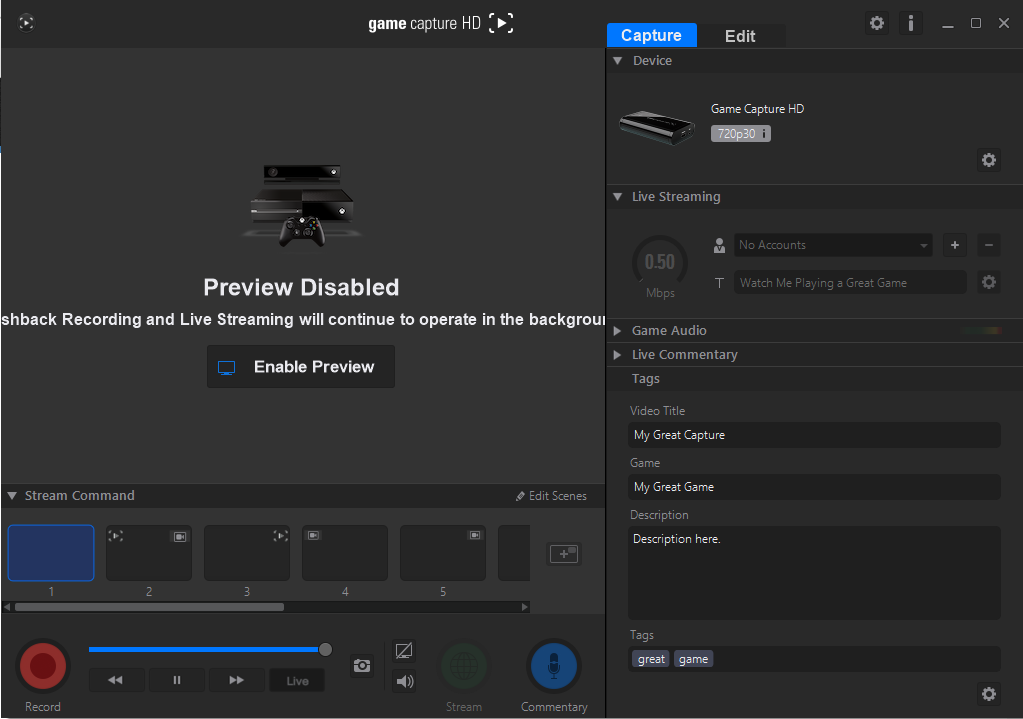Switch to the Capture tab

click(651, 35)
